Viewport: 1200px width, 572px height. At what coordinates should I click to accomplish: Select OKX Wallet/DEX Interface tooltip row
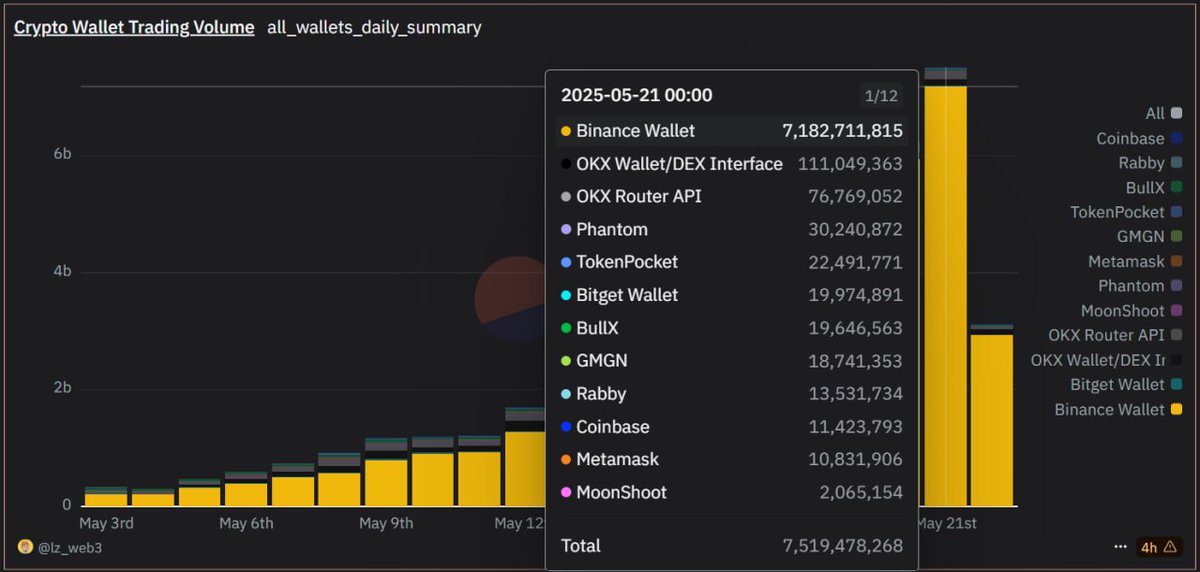click(x=732, y=164)
